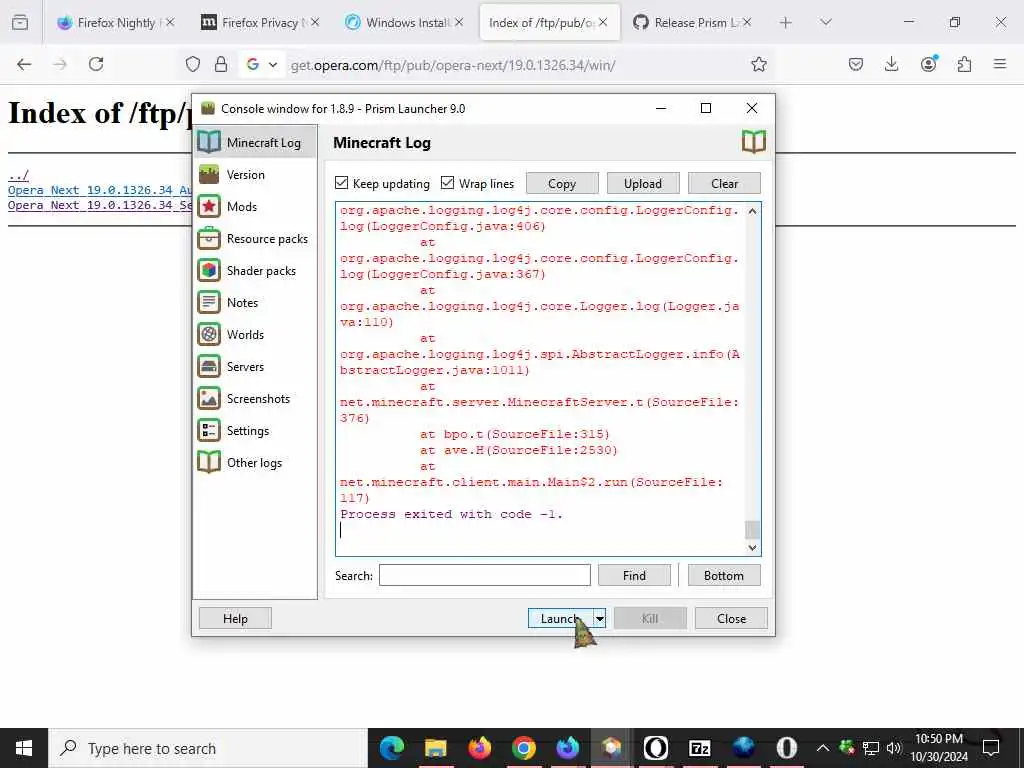Screen dimensions: 1024x768
Task: Click the Version grass block icon
Action: (x=209, y=174)
